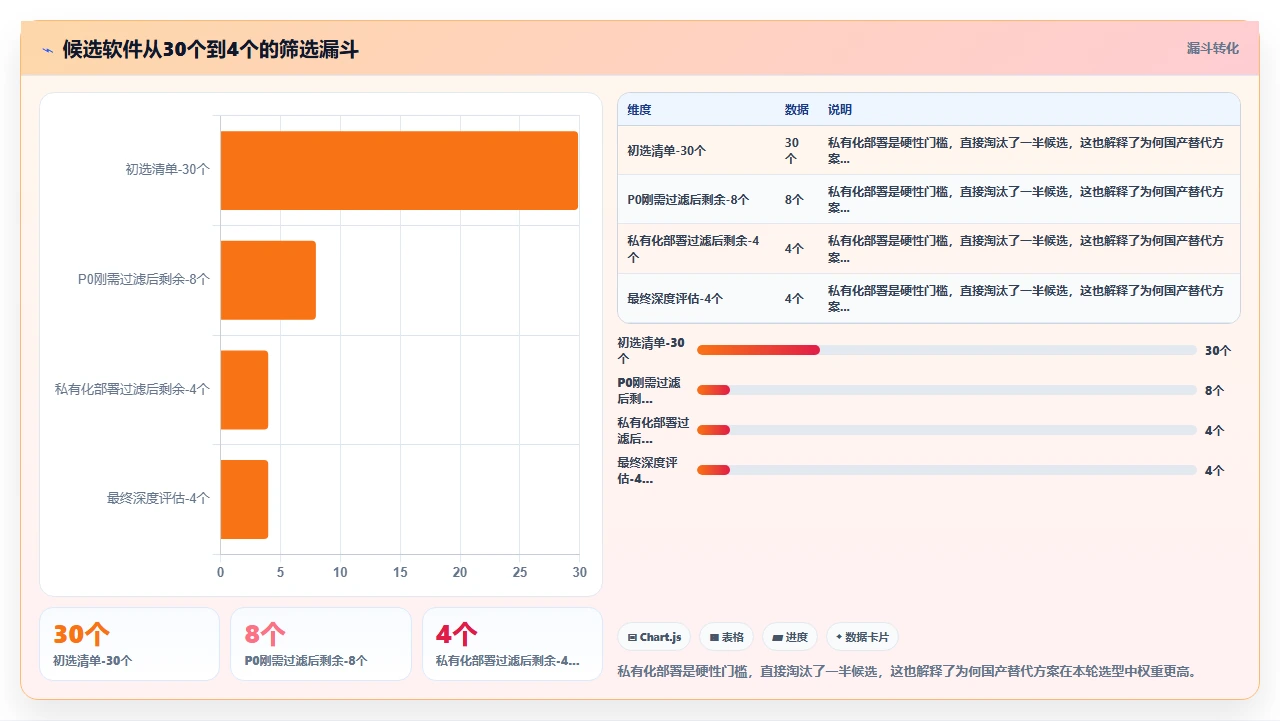Click the 4个 data card

(x=512, y=644)
